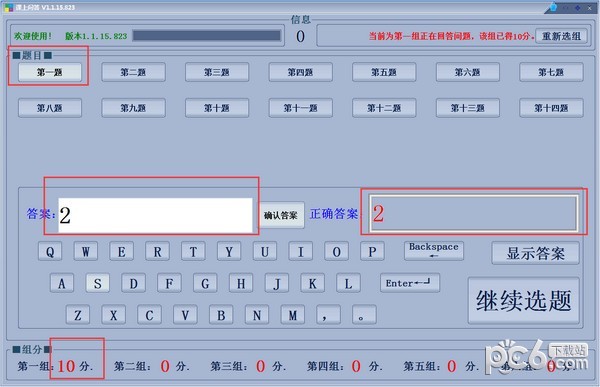This screenshot has width=600, height=387.
Task: Focus the 答案 input box
Action: (155, 215)
